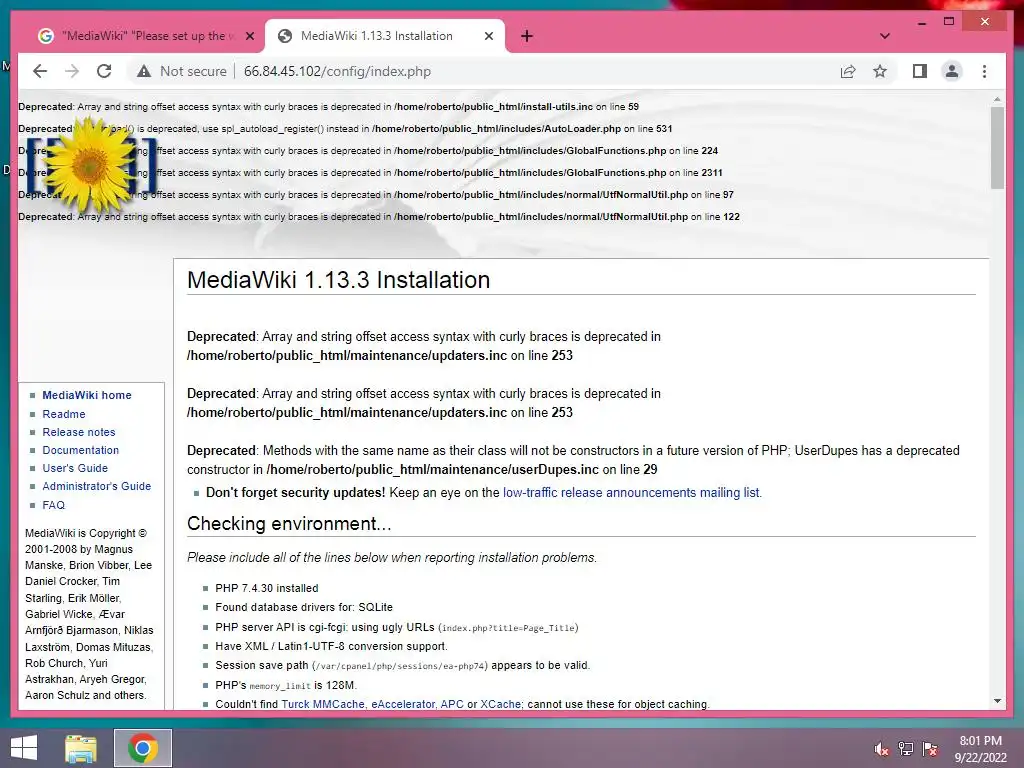Expand the tab search chevron
1024x768 pixels.
tap(885, 36)
